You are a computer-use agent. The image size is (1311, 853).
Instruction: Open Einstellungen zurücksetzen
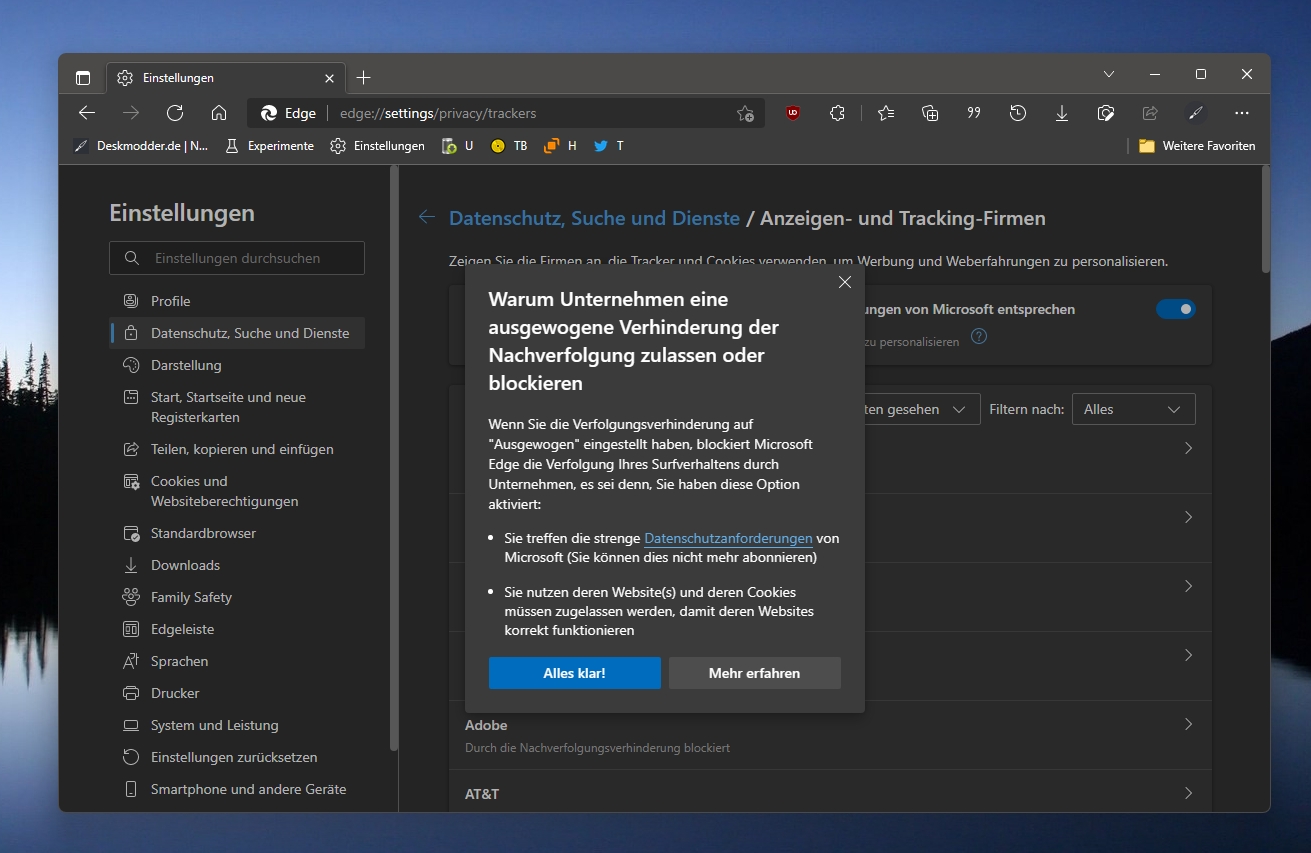(x=237, y=757)
